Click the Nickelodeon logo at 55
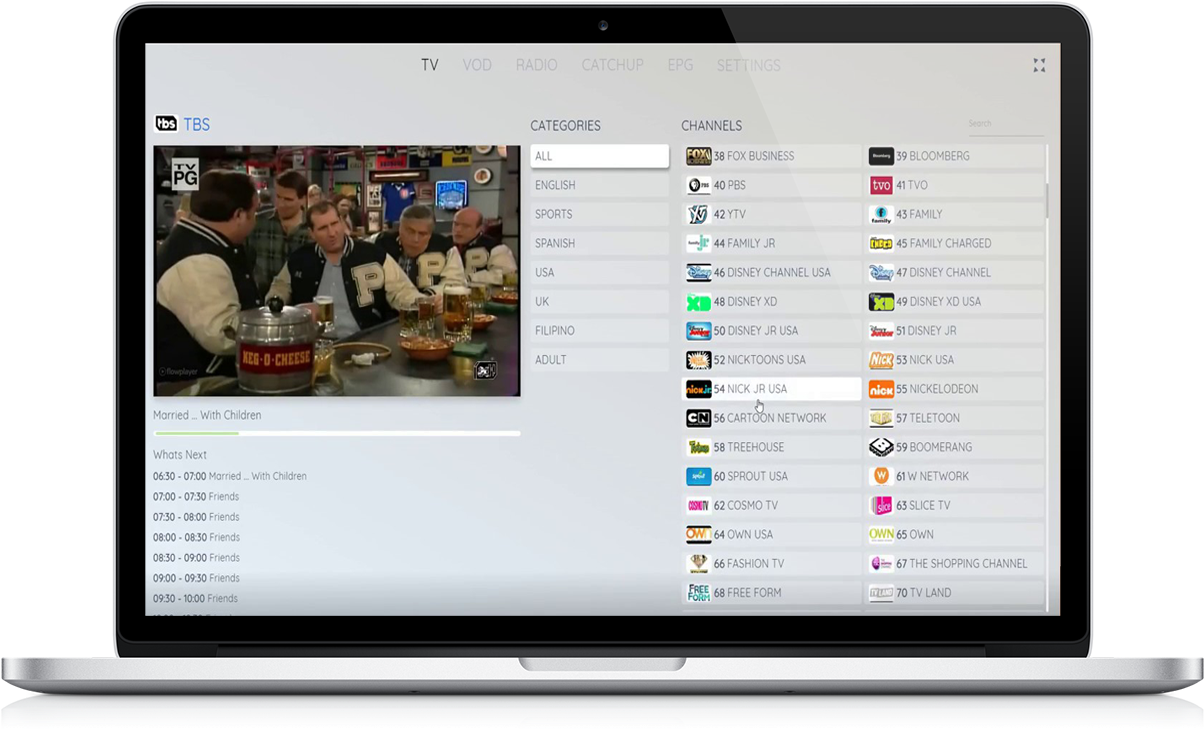 [x=881, y=388]
